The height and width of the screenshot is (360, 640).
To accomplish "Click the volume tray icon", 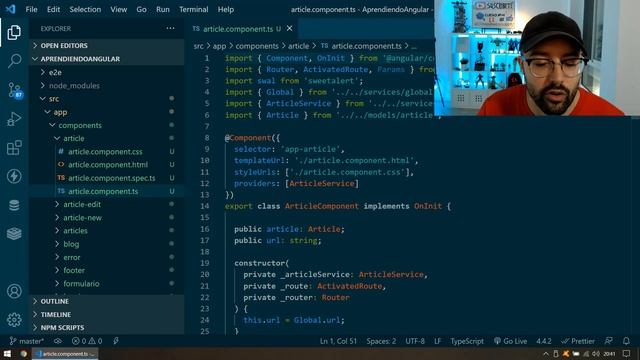I will pos(596,353).
